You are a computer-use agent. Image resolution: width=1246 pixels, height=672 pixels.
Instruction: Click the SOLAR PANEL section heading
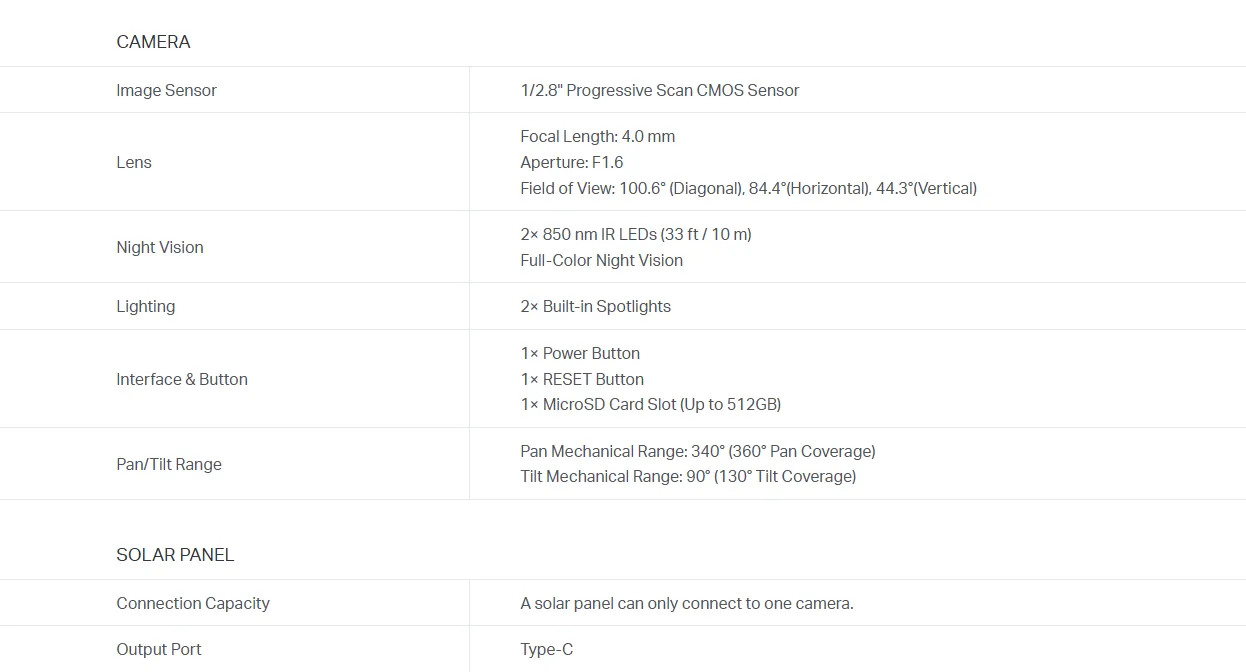coord(175,555)
